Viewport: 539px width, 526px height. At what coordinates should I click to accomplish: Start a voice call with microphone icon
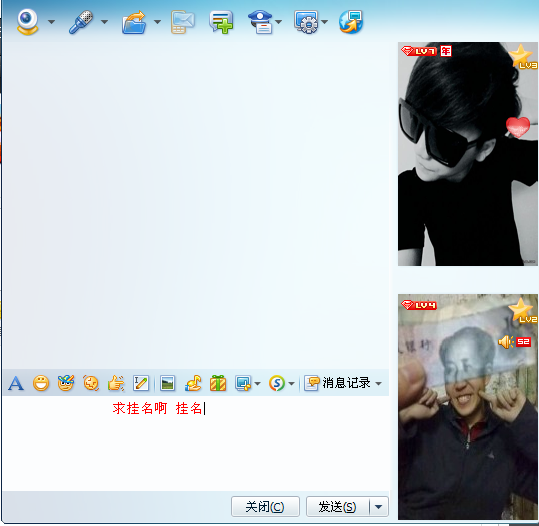(81, 22)
